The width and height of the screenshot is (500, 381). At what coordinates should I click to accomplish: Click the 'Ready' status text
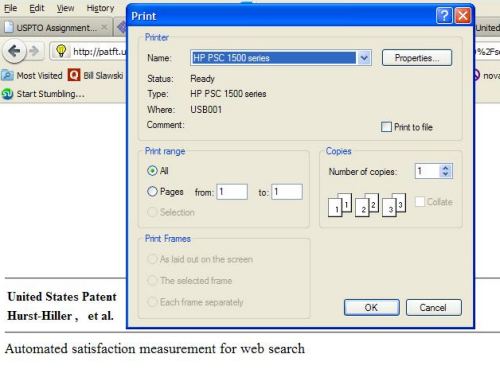(x=202, y=79)
